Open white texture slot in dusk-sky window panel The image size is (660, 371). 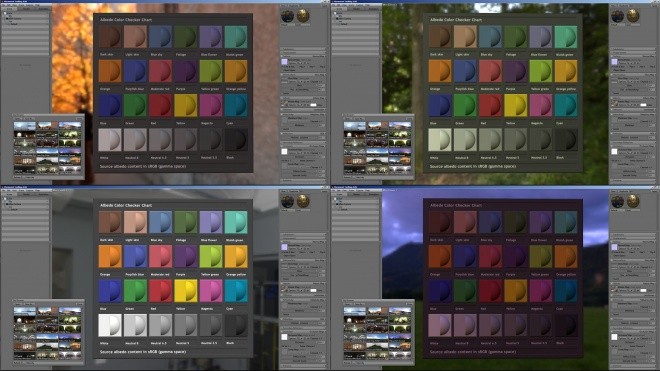tap(614, 336)
